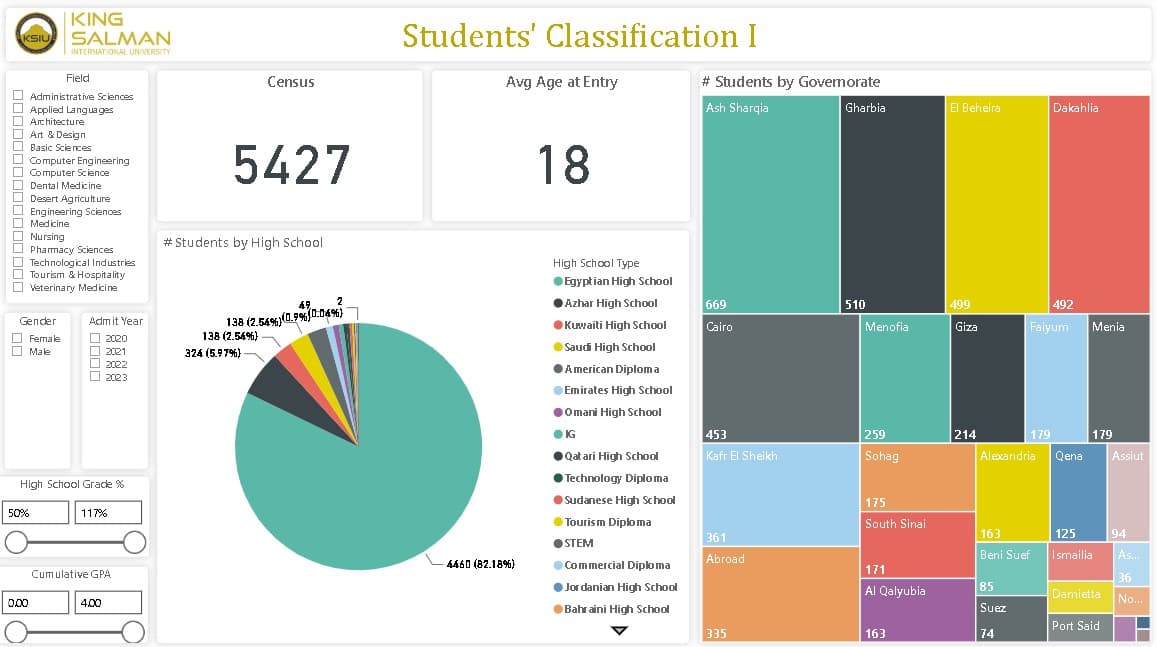Select admit year 2022 checkbox
The height and width of the screenshot is (647, 1157).
94,364
